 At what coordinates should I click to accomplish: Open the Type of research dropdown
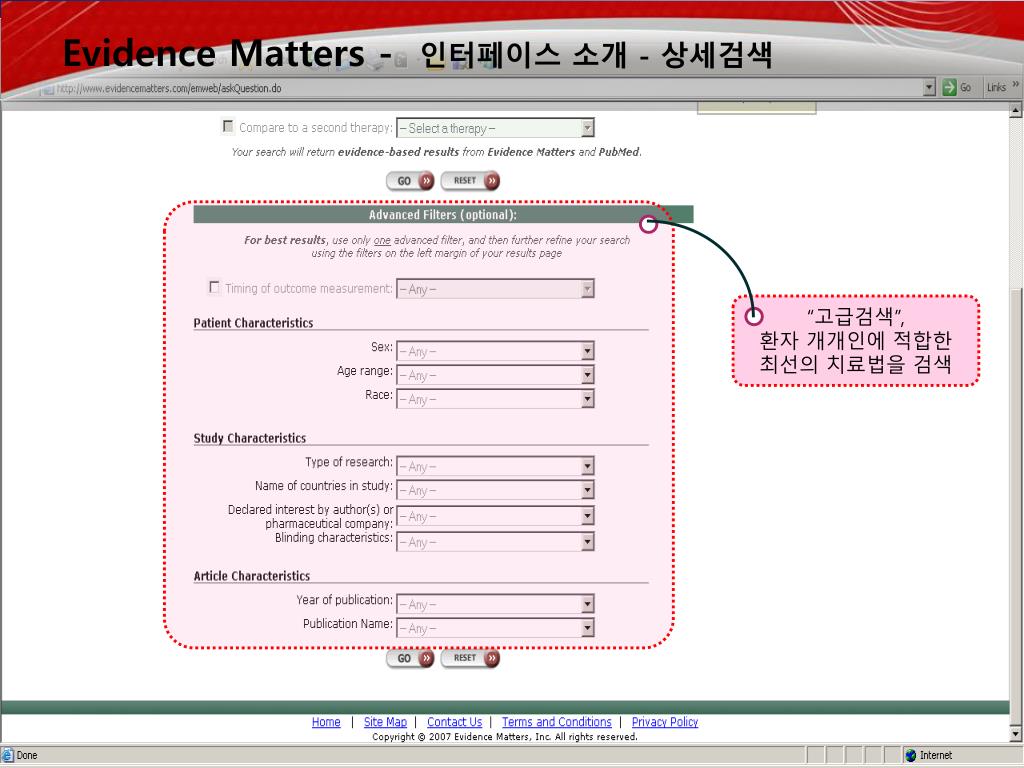pos(495,466)
